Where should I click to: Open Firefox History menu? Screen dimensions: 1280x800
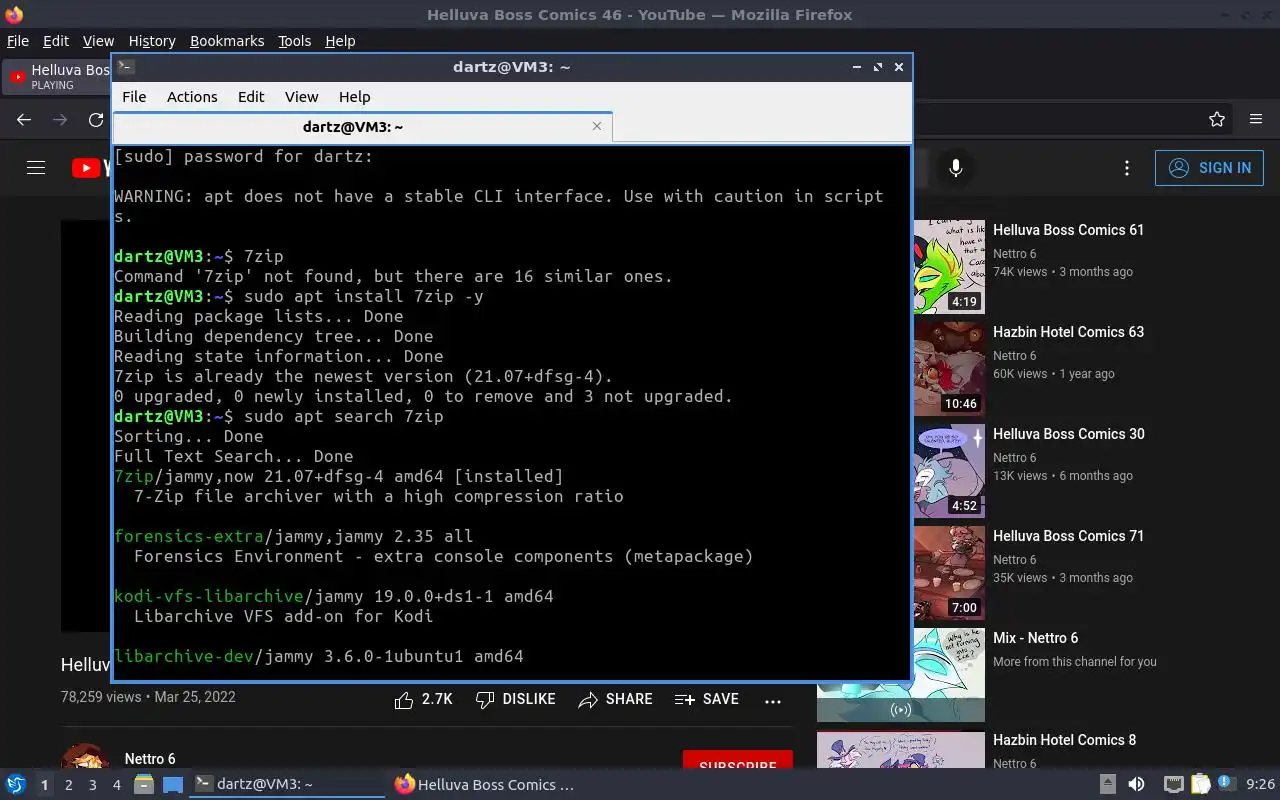[152, 41]
